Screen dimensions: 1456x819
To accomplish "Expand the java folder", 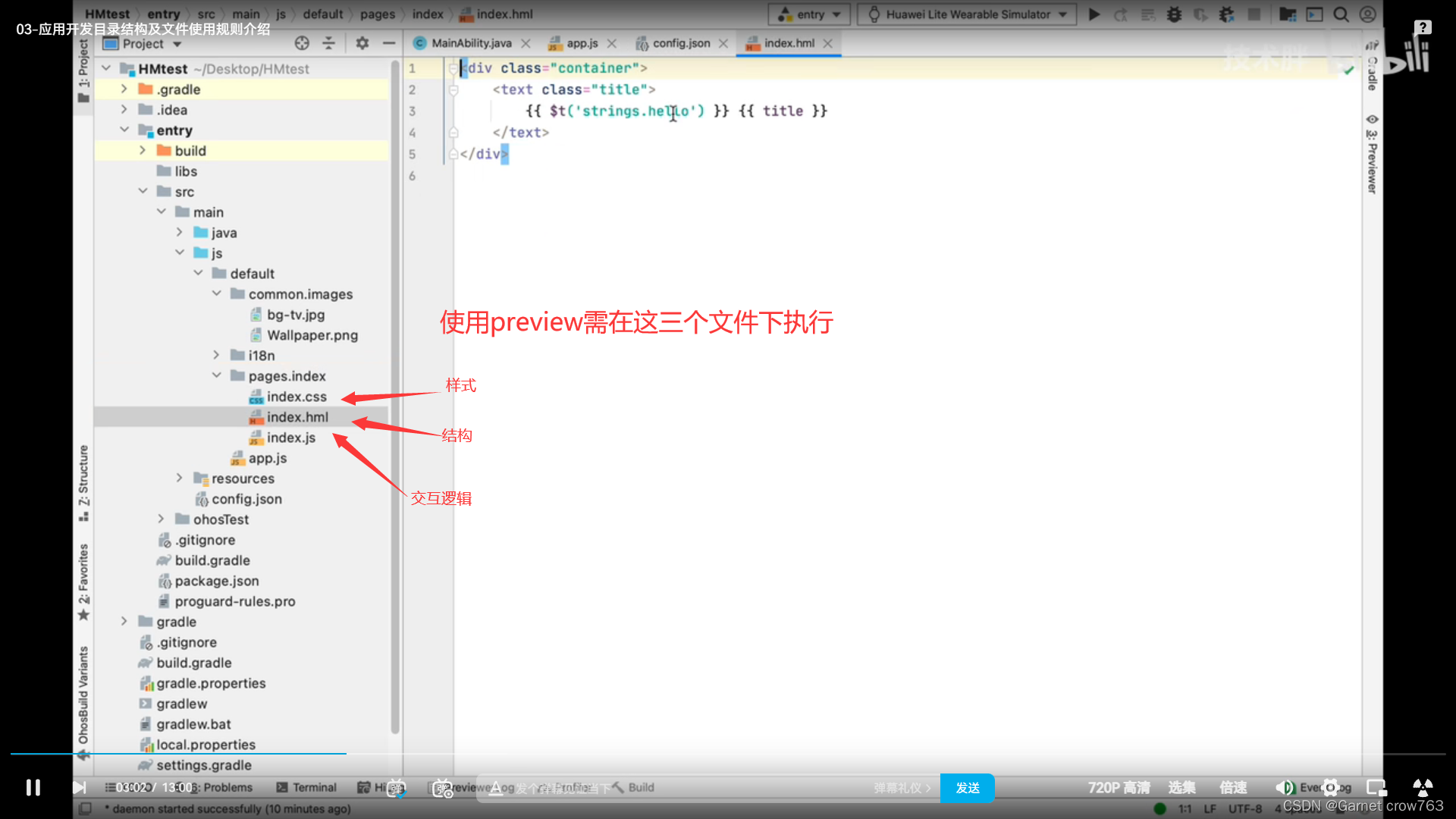I will tap(179, 232).
